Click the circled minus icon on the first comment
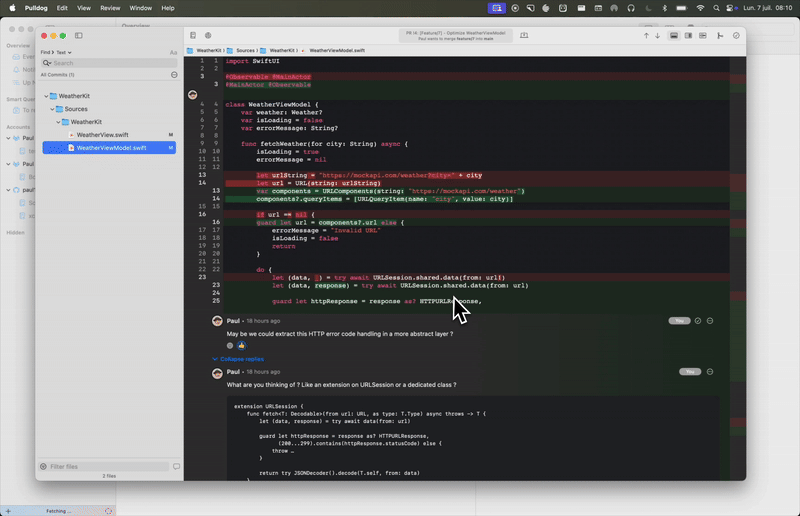 tap(710, 321)
